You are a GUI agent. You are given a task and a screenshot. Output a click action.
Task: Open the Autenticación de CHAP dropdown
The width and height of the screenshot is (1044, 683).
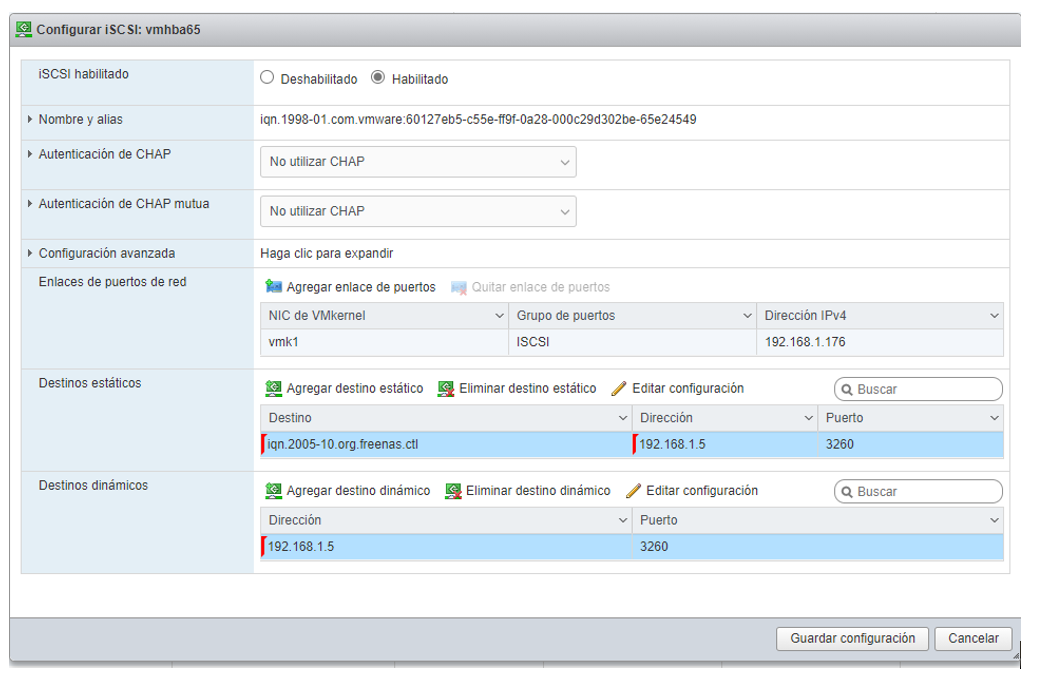coord(418,162)
